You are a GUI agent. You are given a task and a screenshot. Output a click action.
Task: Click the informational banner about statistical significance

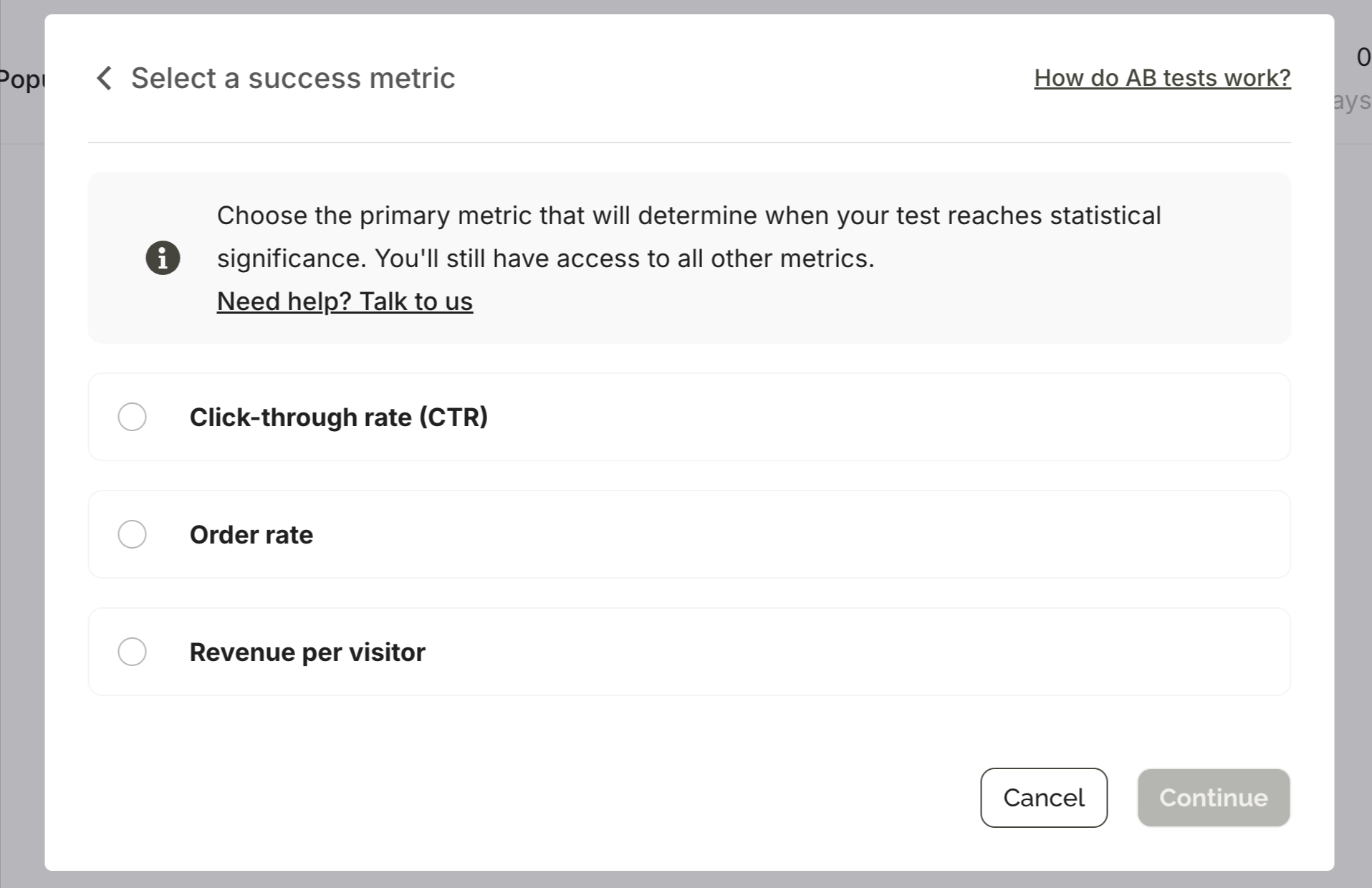coord(688,258)
